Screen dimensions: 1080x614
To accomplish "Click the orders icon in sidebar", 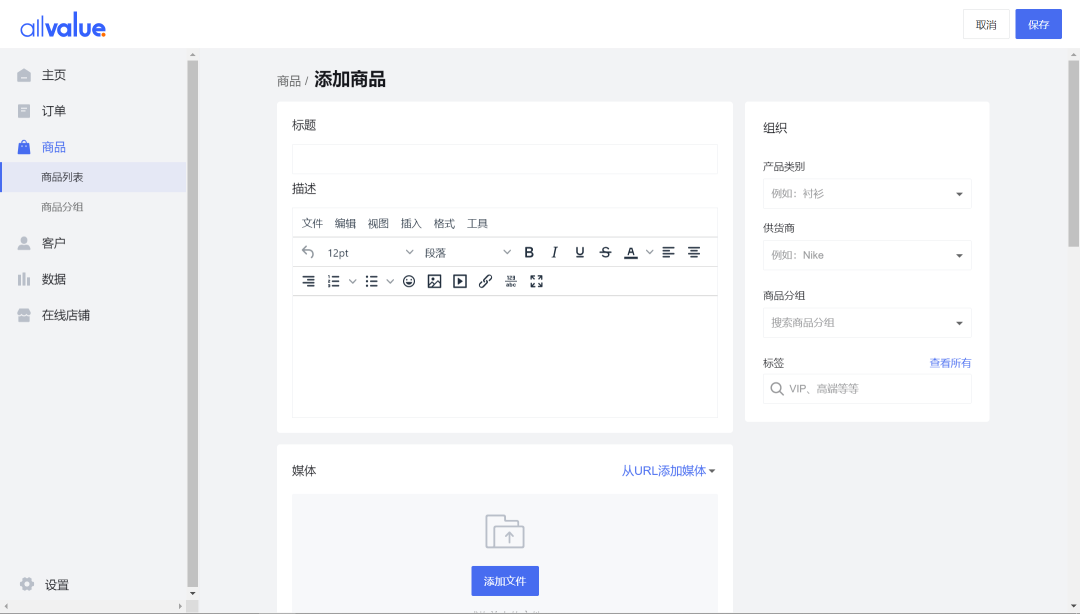I will 24,111.
